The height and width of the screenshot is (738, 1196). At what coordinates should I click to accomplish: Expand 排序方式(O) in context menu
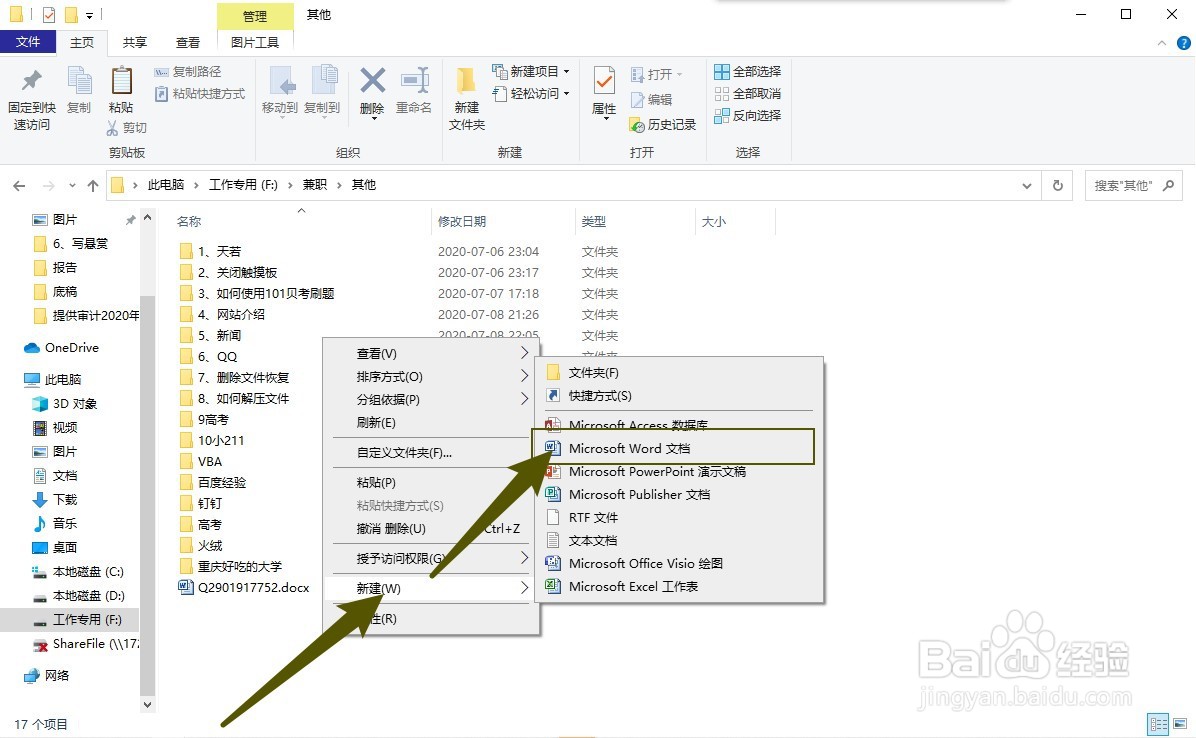(431, 377)
